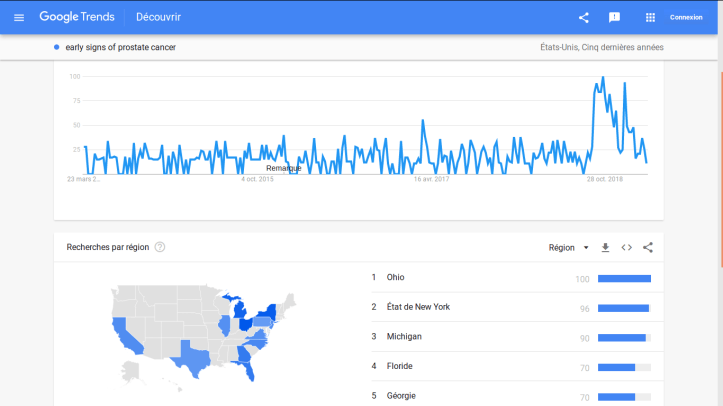Image resolution: width=723 pixels, height=406 pixels.
Task: Select Floride in the region list
Action: pos(400,366)
